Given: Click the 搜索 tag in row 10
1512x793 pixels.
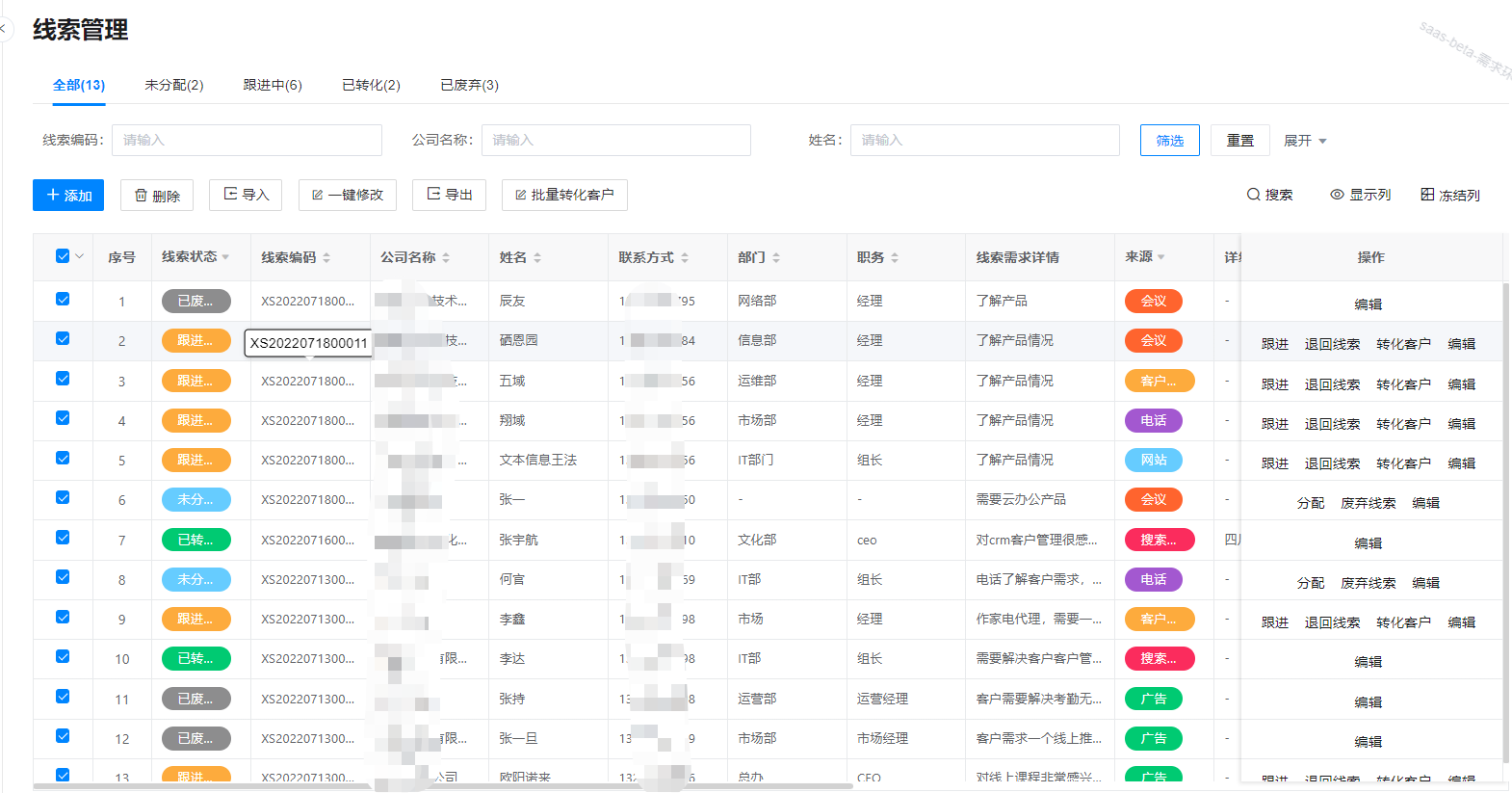Looking at the screenshot, I should pyautogui.click(x=1160, y=658).
